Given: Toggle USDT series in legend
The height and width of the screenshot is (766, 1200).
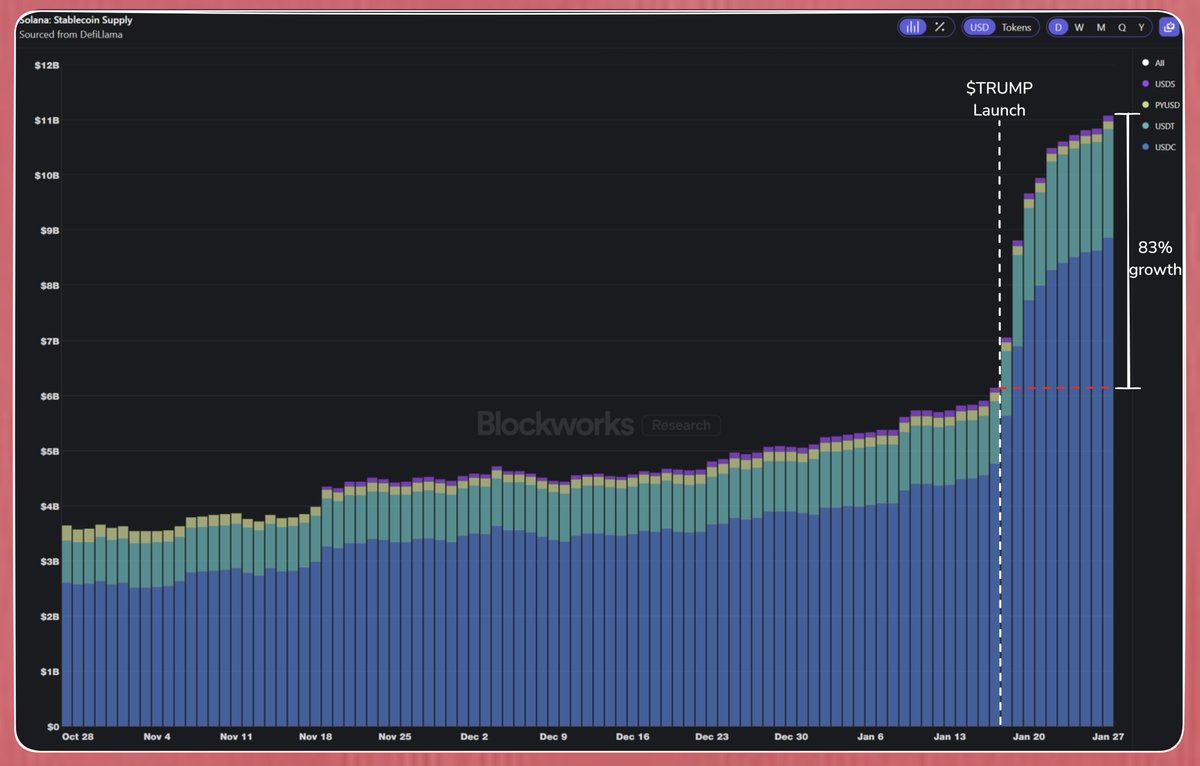Looking at the screenshot, I should click(1161, 126).
